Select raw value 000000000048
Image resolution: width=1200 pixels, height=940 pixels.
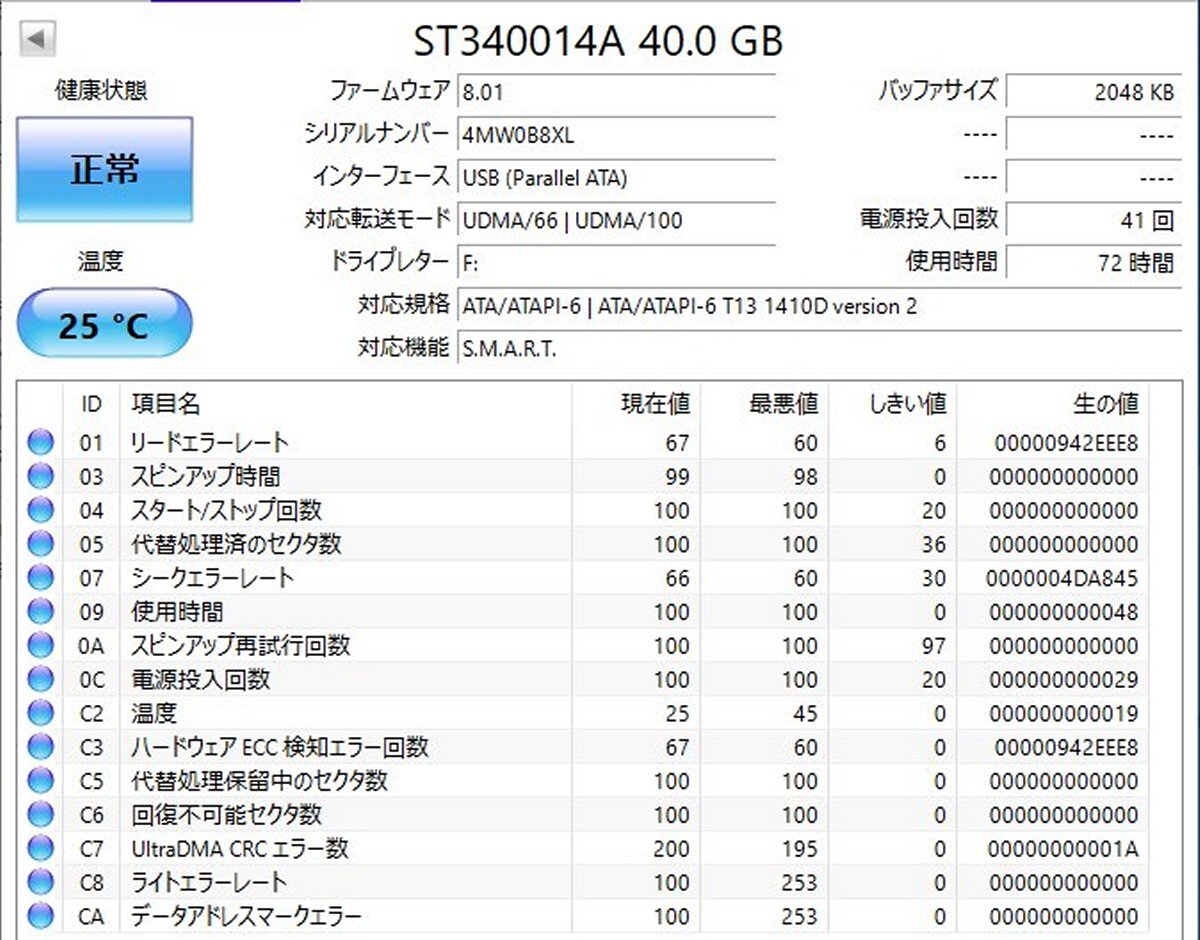1064,611
